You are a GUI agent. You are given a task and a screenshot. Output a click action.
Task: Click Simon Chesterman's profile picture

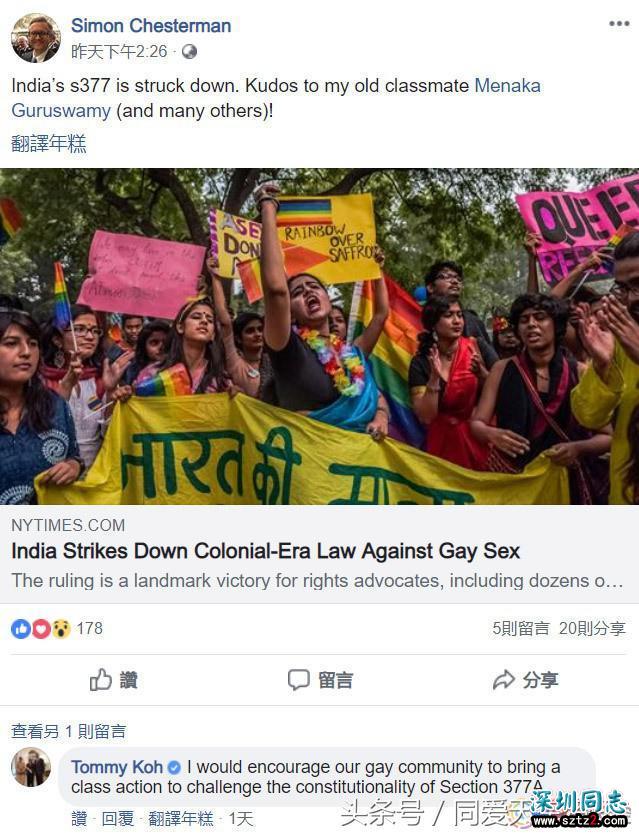click(36, 37)
